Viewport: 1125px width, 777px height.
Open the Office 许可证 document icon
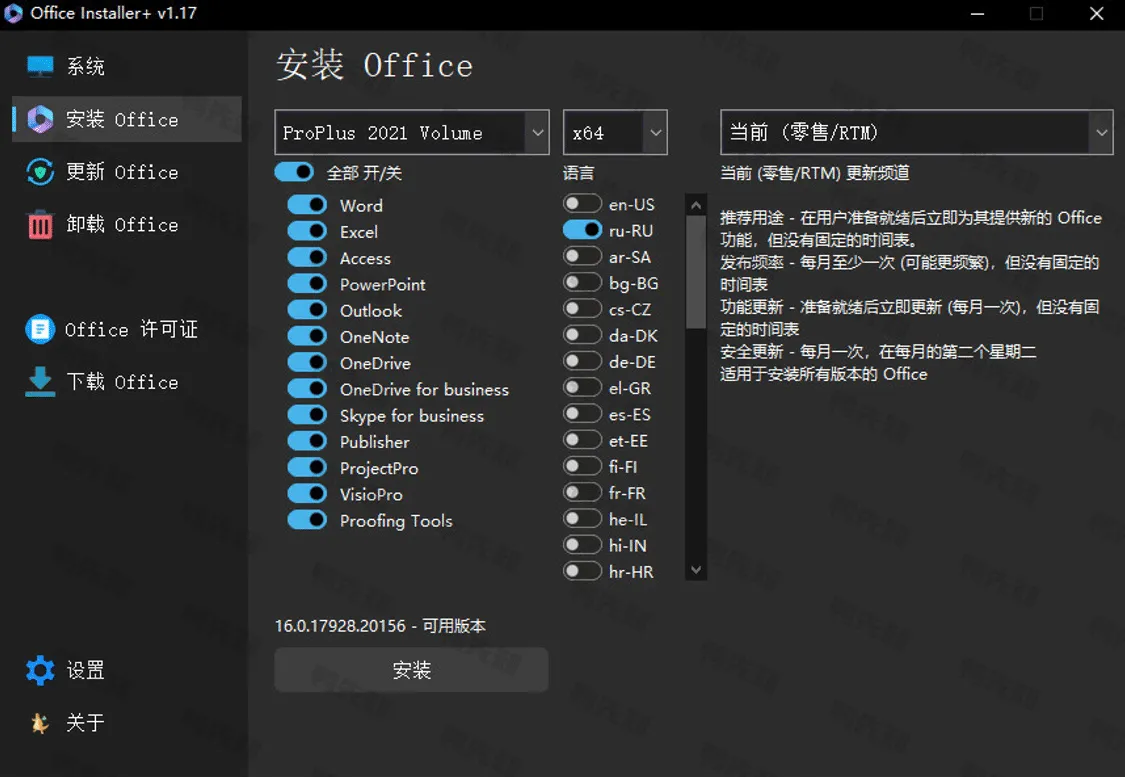tap(40, 329)
